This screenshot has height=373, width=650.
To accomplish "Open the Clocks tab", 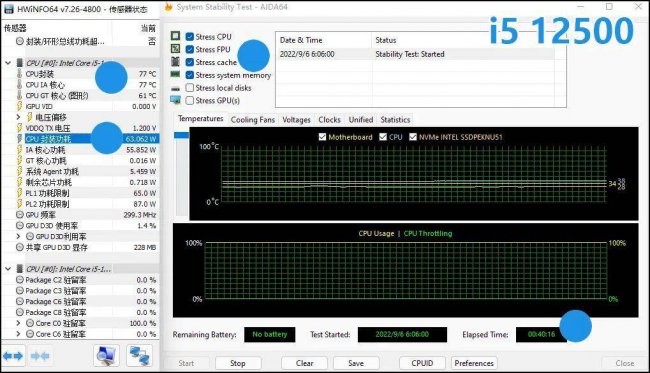I will pyautogui.click(x=330, y=120).
